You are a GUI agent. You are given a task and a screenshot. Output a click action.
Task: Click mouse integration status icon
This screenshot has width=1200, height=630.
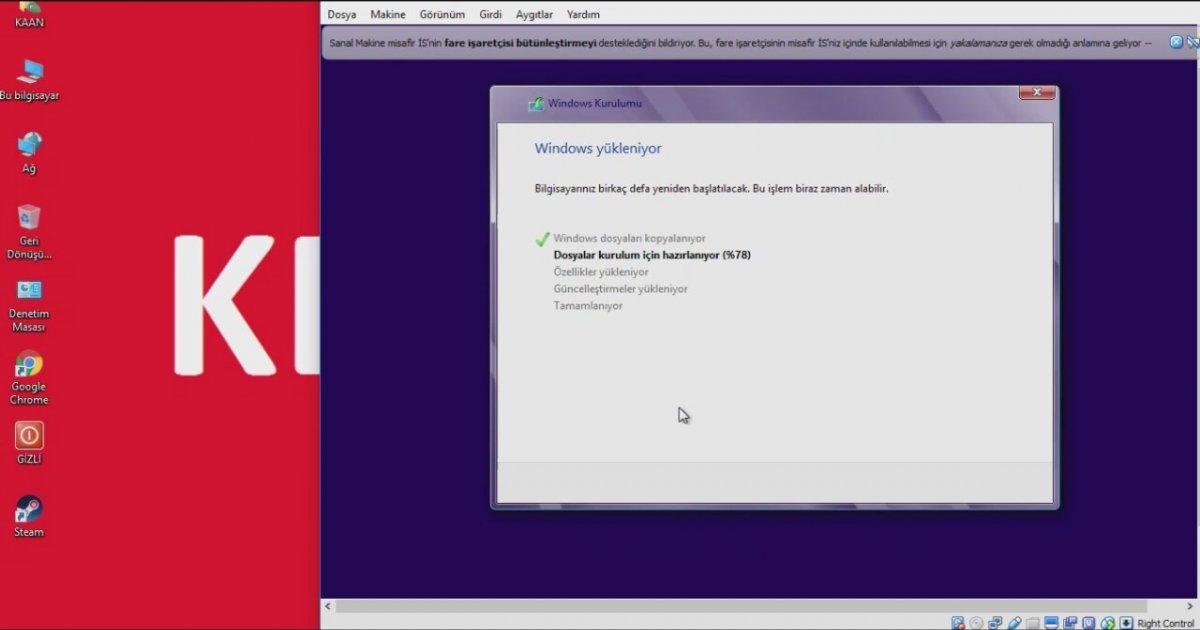[x=1107, y=623]
